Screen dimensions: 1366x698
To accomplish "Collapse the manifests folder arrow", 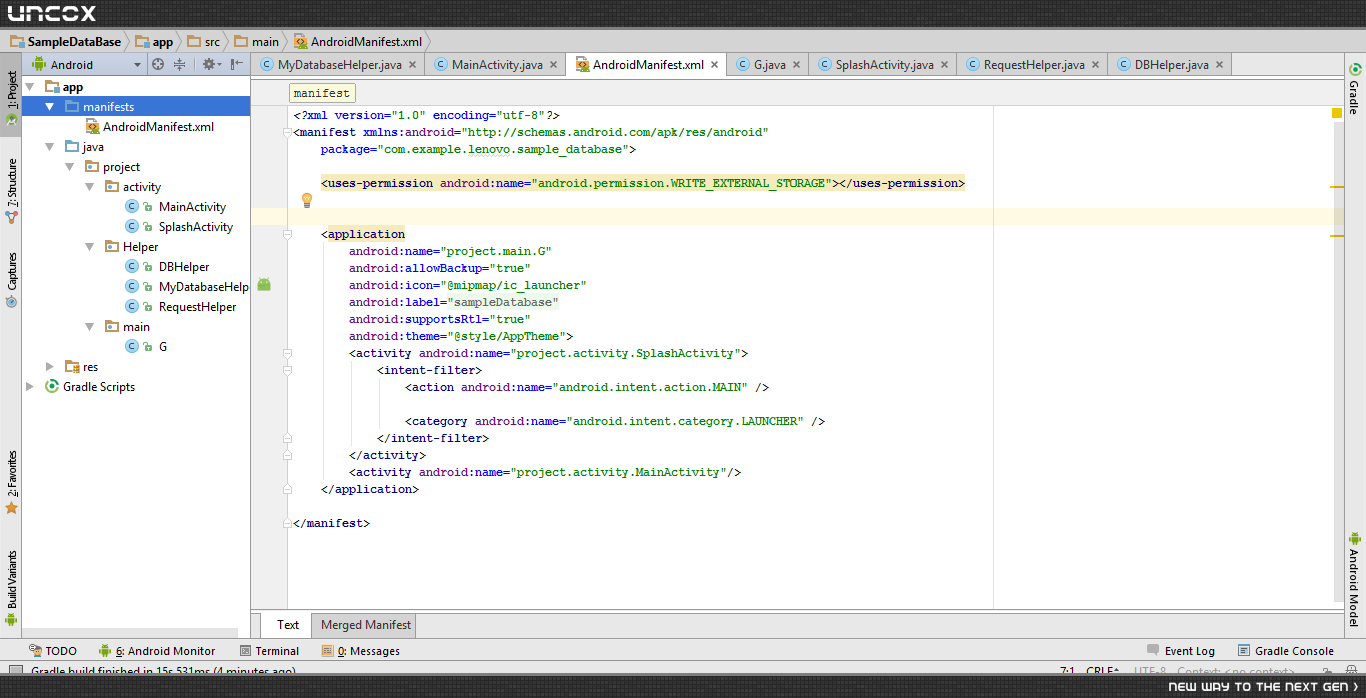I will (x=49, y=107).
